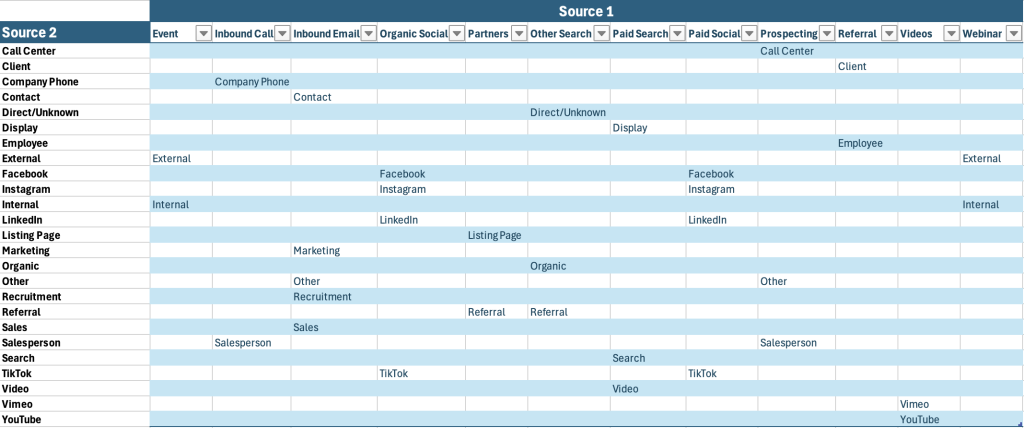Image resolution: width=1024 pixels, height=428 pixels.
Task: Select the Facebook cell under Paid Social
Action: pos(722,174)
